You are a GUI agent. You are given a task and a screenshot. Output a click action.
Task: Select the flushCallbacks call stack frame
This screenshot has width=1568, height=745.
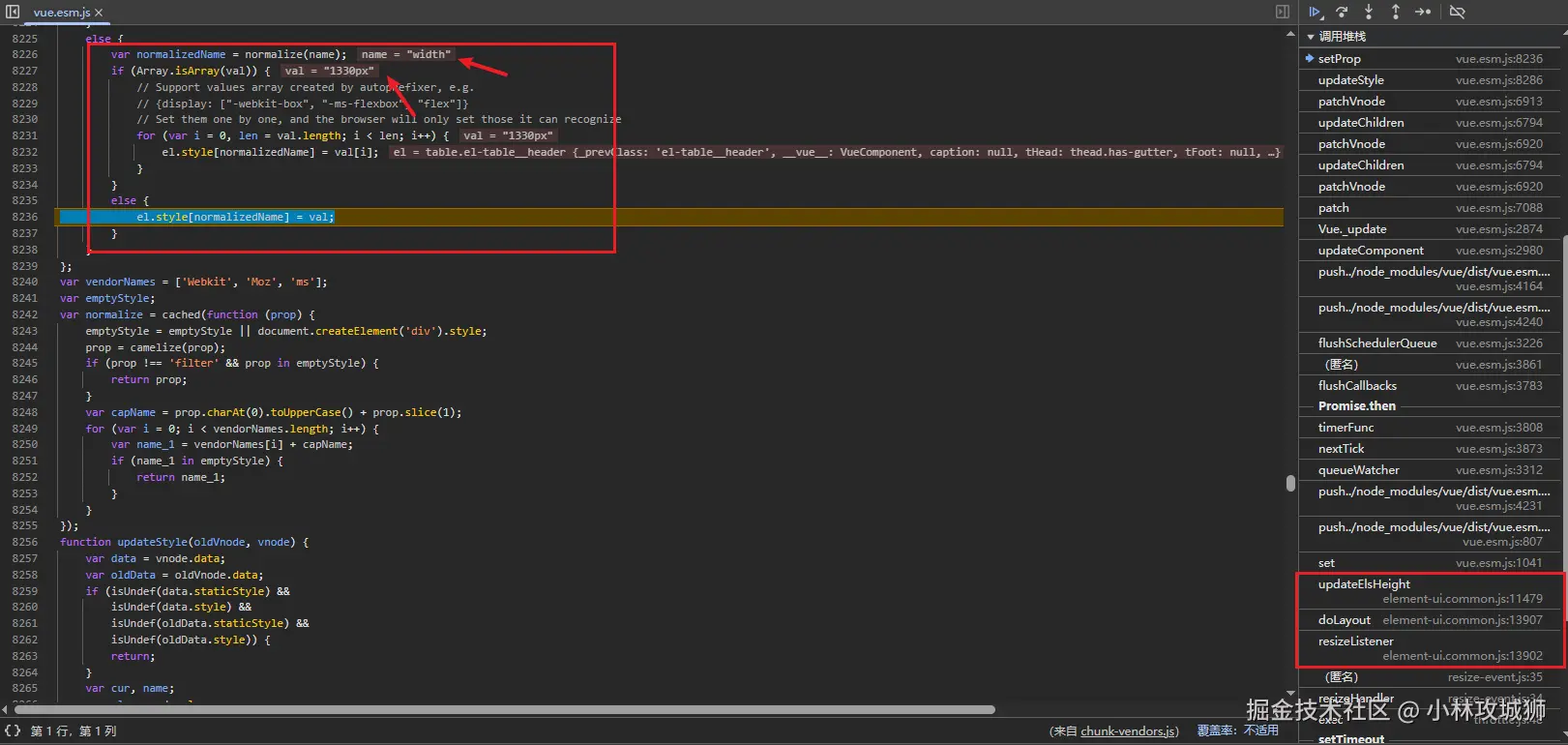[1430, 386]
